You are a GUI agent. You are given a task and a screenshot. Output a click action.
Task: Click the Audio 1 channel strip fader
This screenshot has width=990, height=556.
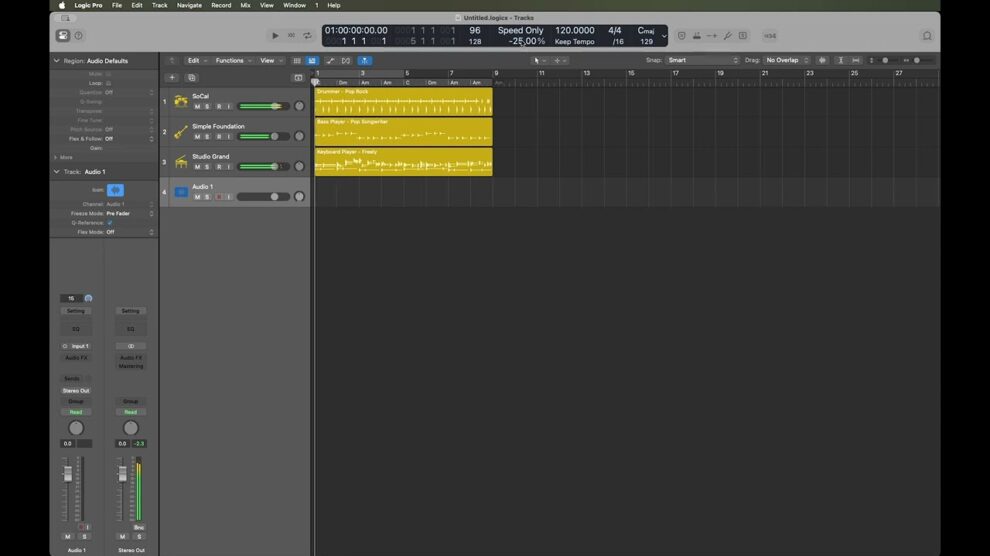tap(68, 474)
